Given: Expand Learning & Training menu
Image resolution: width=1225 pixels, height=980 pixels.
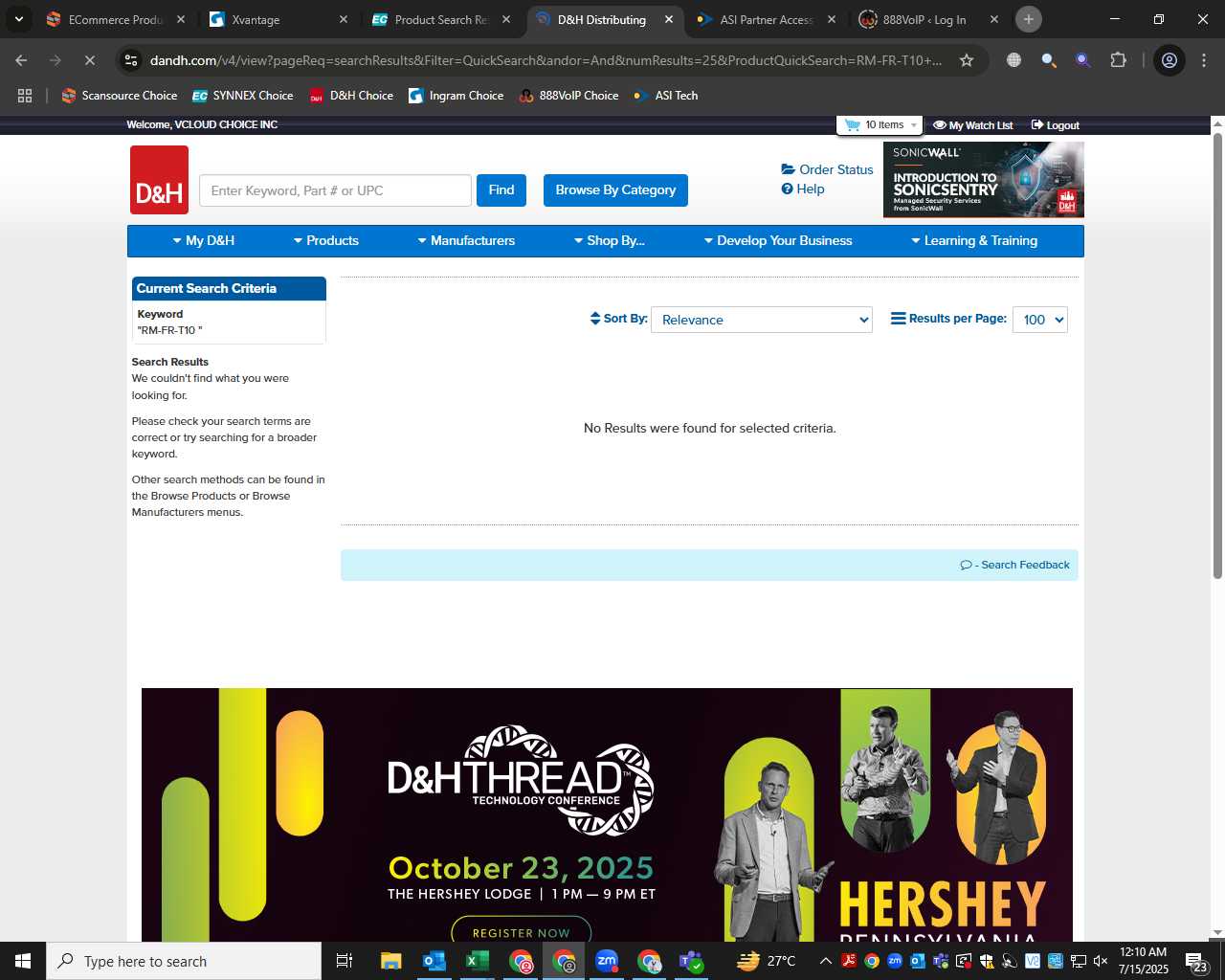Looking at the screenshot, I should click(973, 241).
